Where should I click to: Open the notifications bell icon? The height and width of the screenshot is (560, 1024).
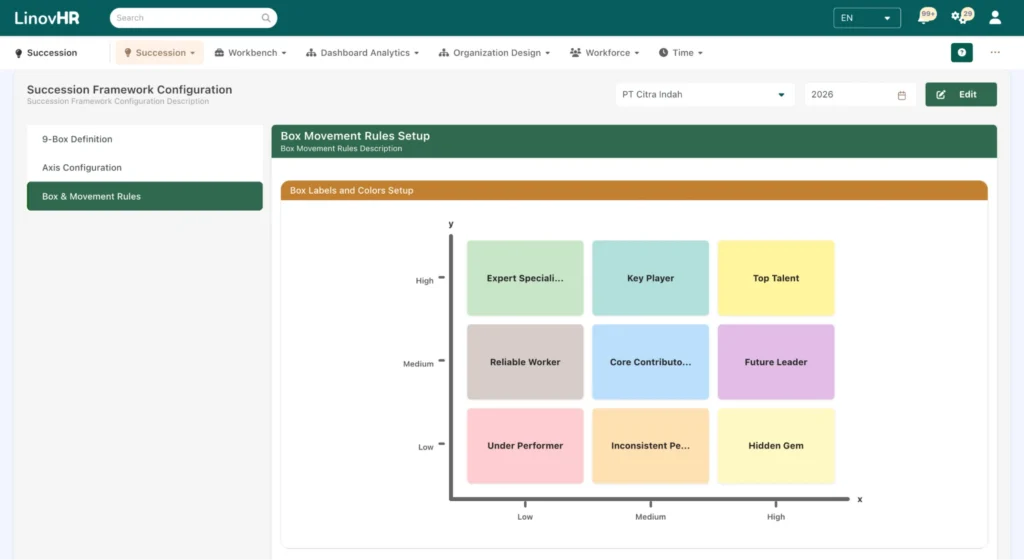click(925, 17)
